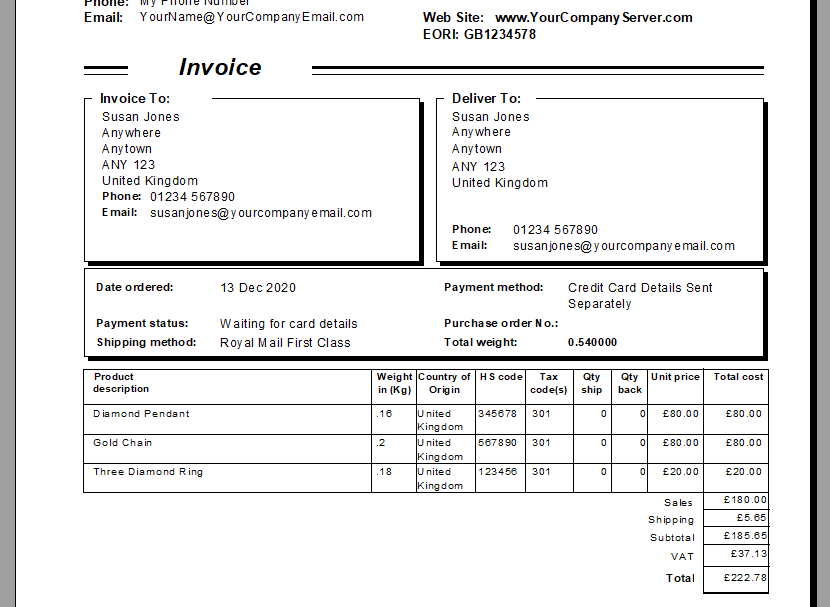
Task: Click the Sales amount £180.00
Action: (745, 500)
